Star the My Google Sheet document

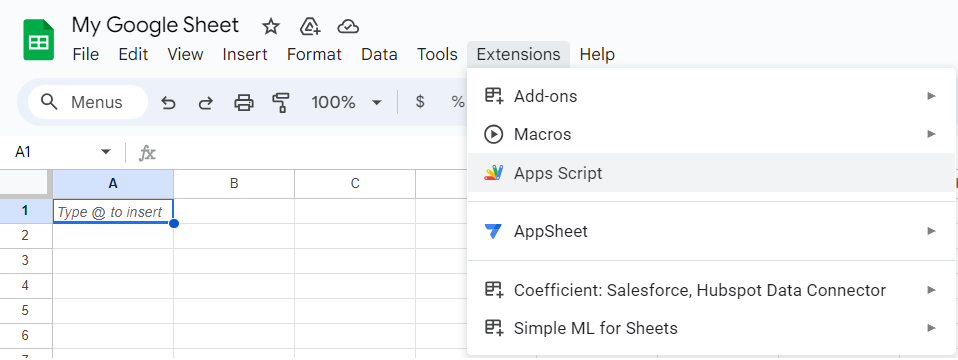coord(271,26)
